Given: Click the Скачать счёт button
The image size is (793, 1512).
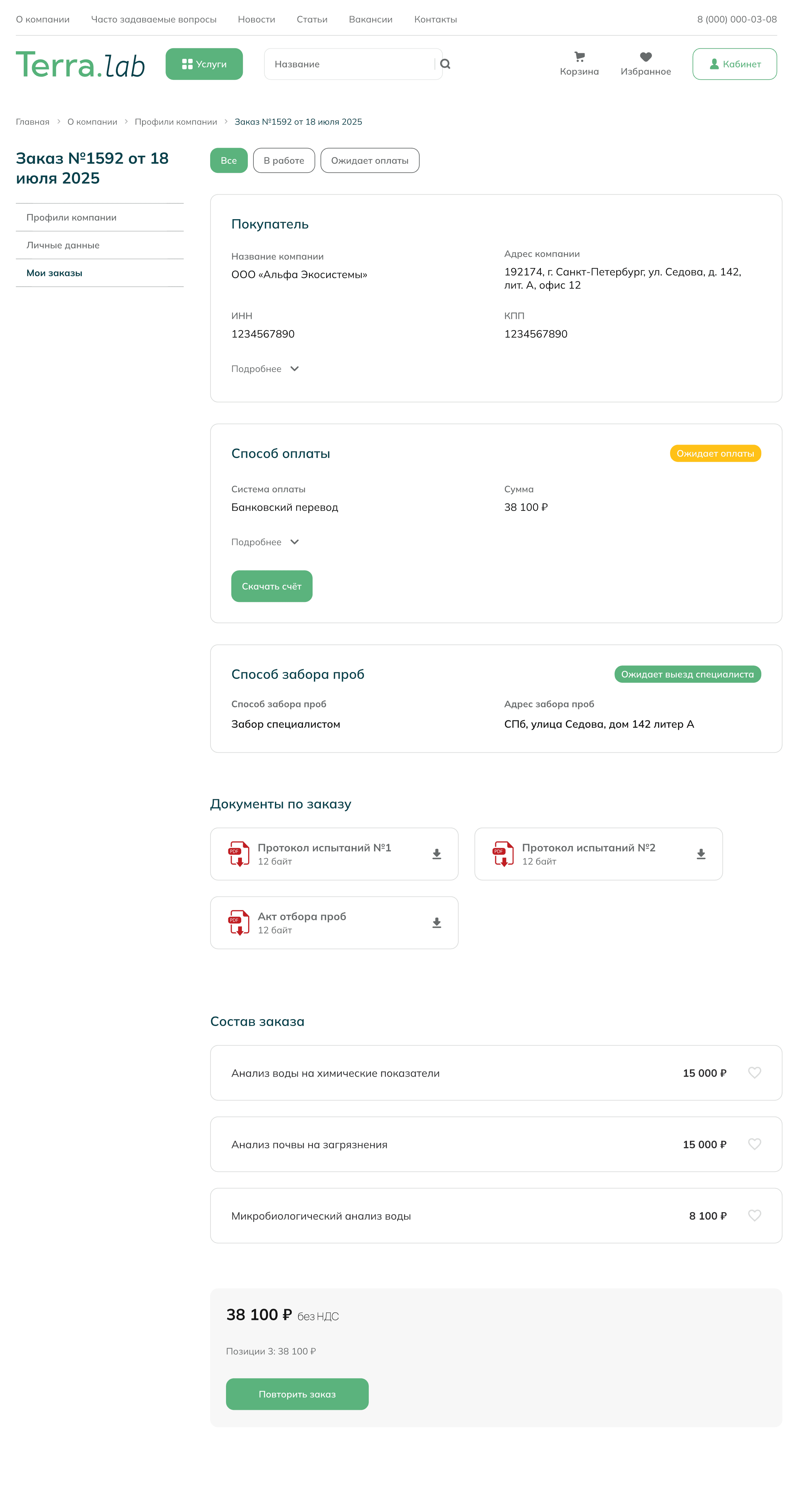Looking at the screenshot, I should tap(272, 586).
